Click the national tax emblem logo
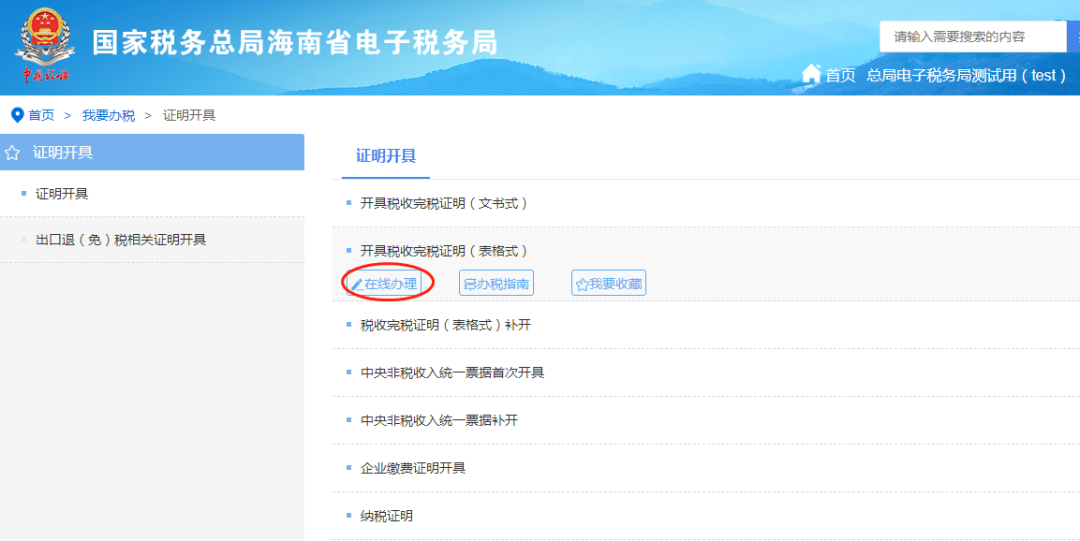1080x541 pixels. 46,45
